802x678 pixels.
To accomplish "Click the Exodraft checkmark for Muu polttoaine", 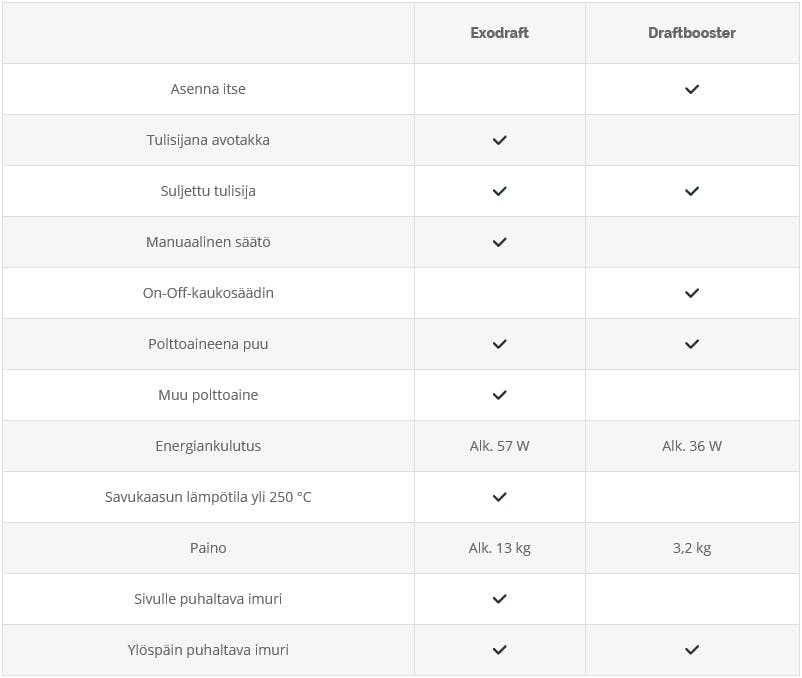I will (499, 395).
